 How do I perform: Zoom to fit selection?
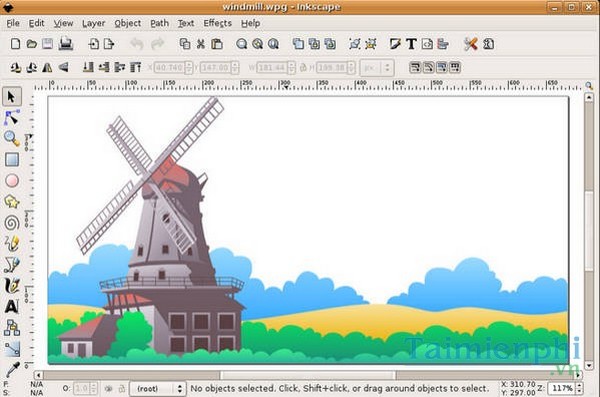241,44
